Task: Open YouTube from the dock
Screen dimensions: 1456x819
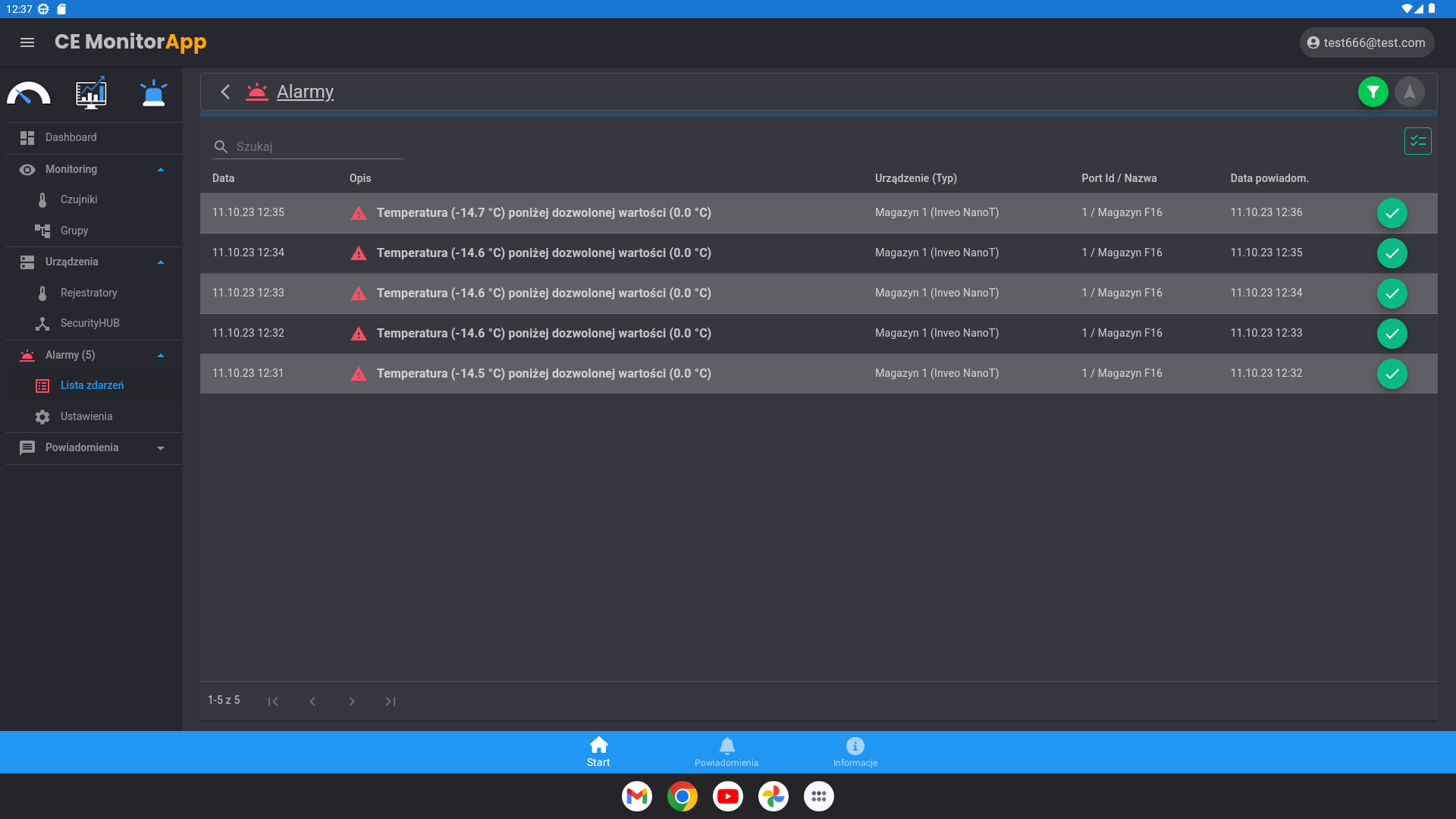Action: click(728, 796)
